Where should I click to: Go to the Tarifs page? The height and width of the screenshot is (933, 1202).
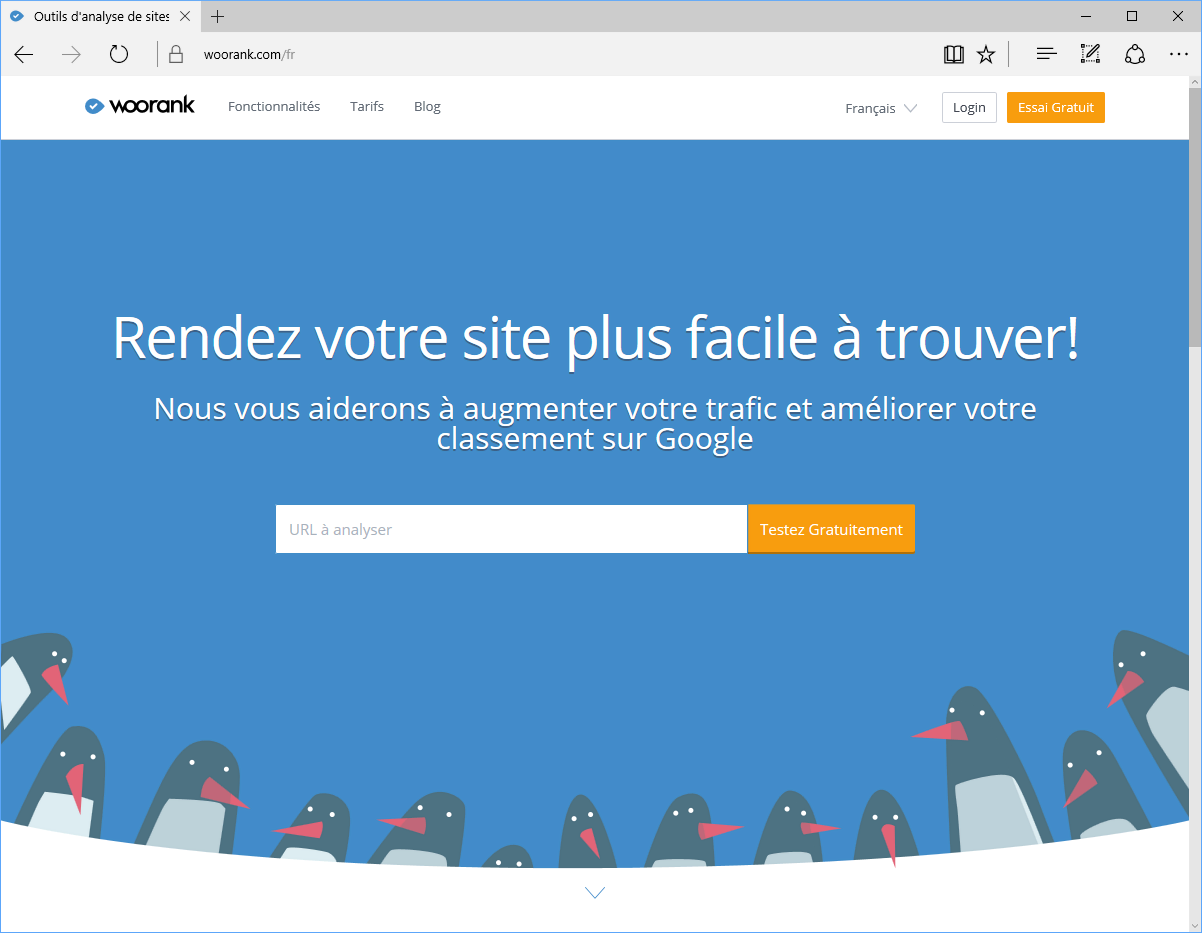tap(367, 107)
